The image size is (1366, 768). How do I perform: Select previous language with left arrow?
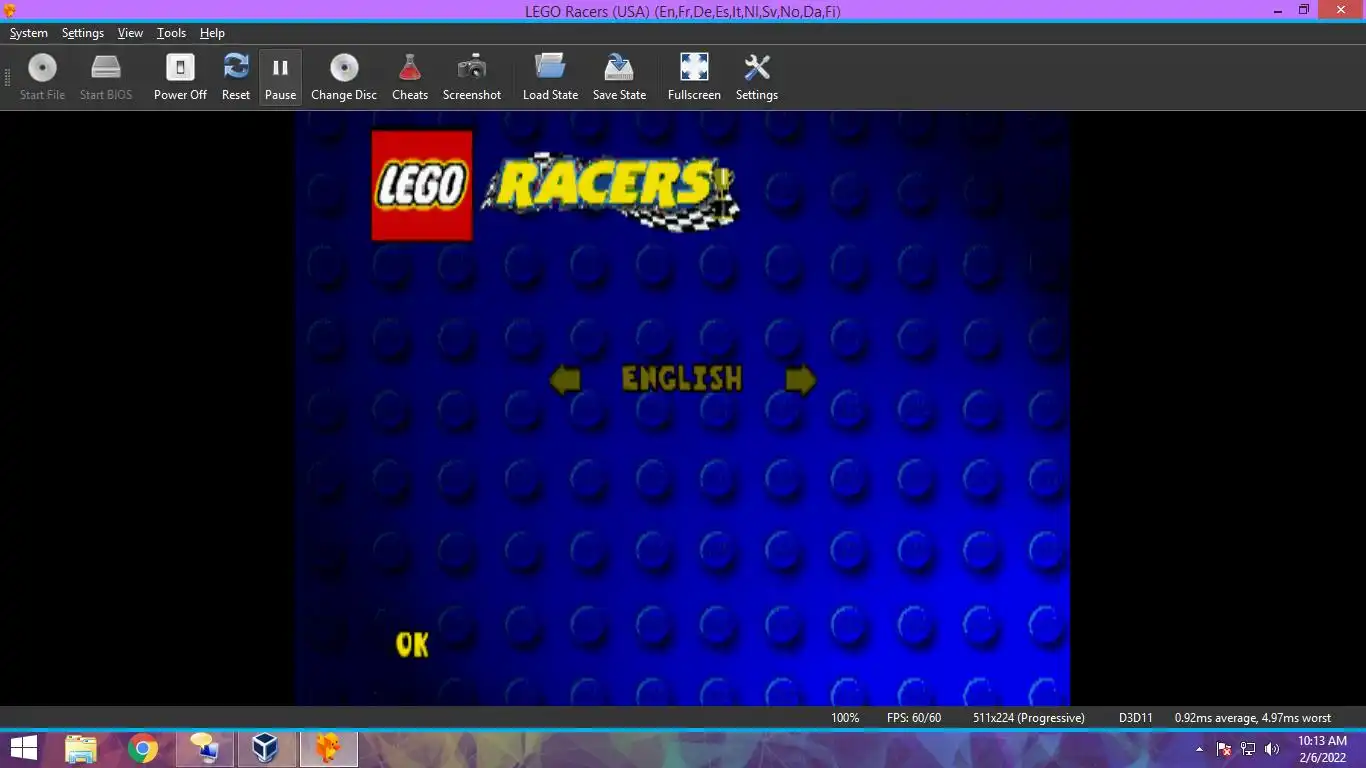click(x=565, y=380)
